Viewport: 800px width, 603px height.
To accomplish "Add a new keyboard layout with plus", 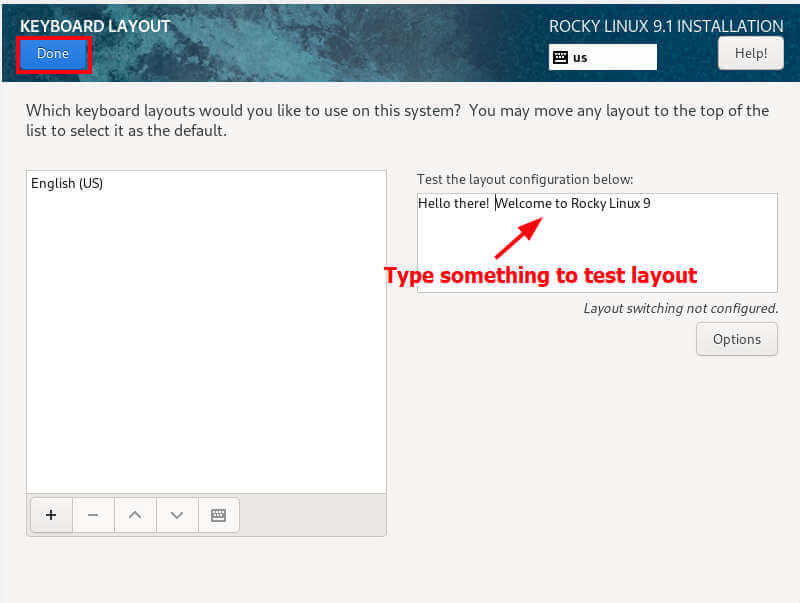I will (51, 515).
